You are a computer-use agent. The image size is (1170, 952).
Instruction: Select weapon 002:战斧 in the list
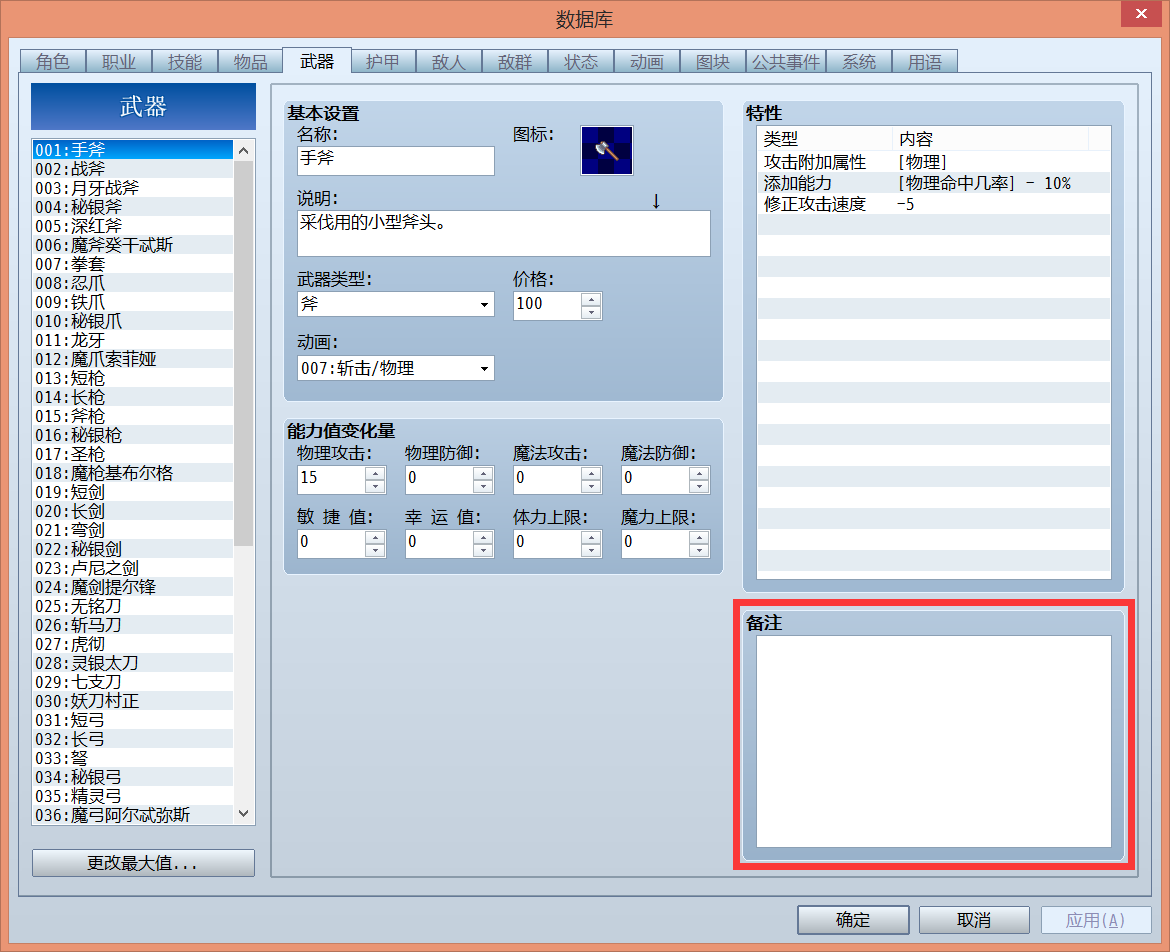click(x=133, y=169)
